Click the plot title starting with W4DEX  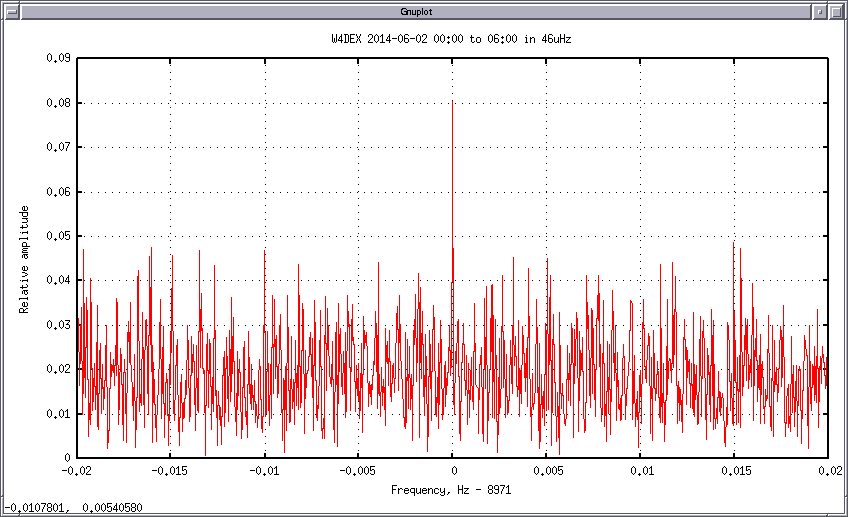click(452, 38)
